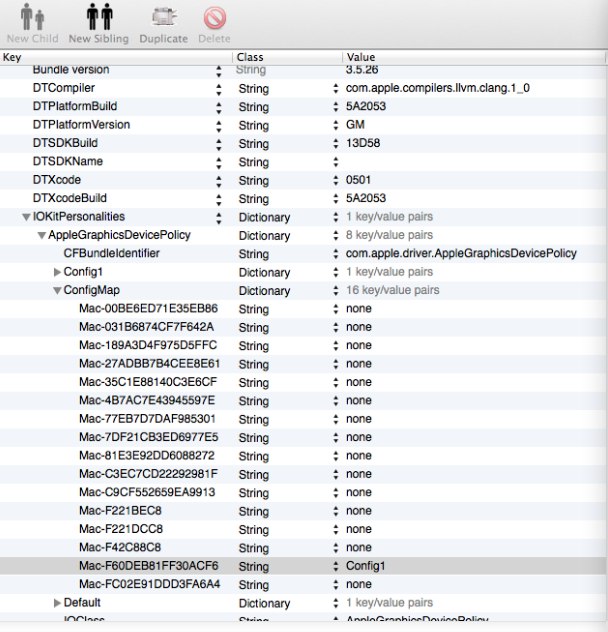
Task: Collapse the ConfigMap dictionary
Action: click(57, 291)
